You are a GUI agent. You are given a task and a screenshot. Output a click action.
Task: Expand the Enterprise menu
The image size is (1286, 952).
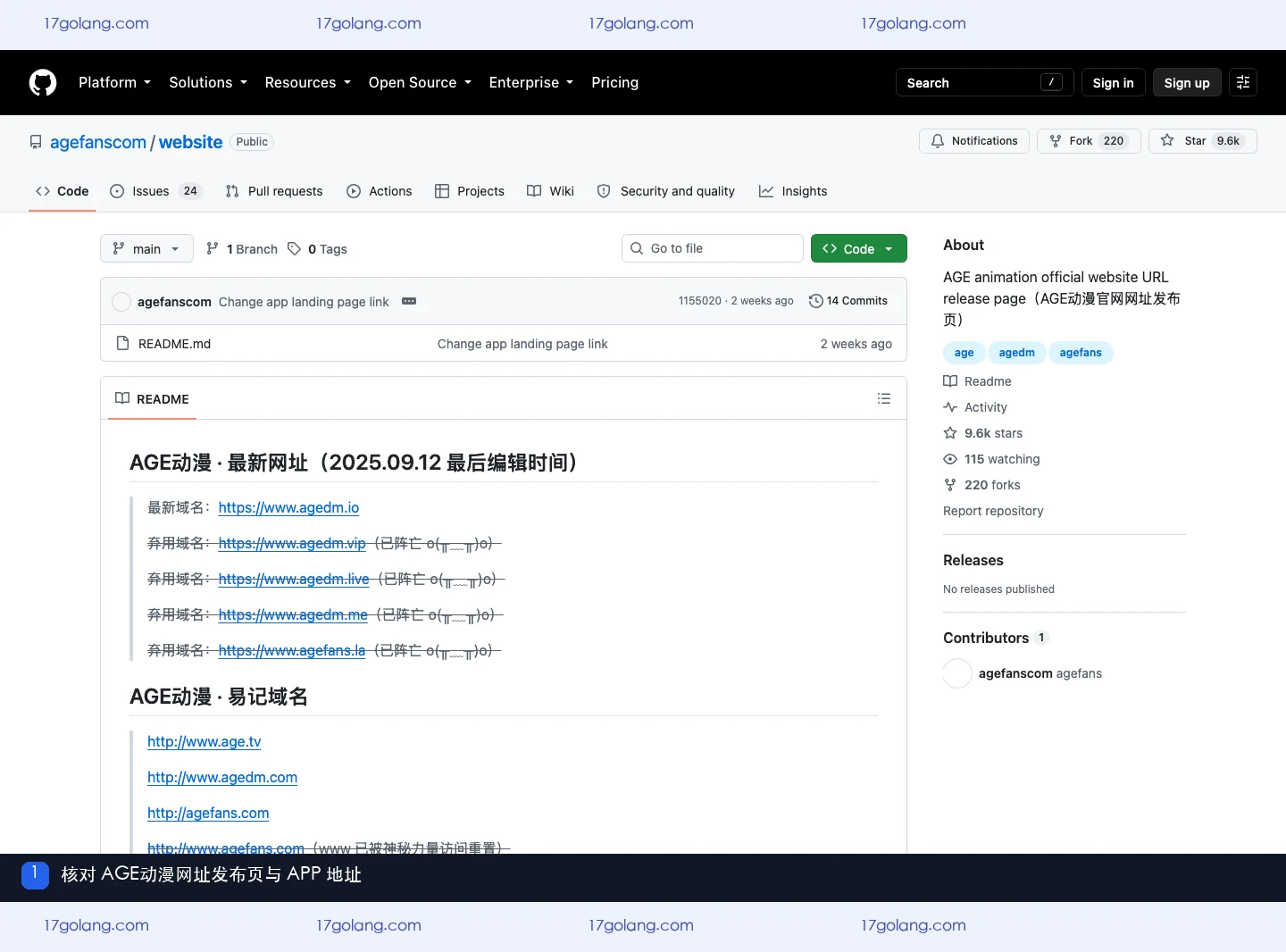(531, 82)
